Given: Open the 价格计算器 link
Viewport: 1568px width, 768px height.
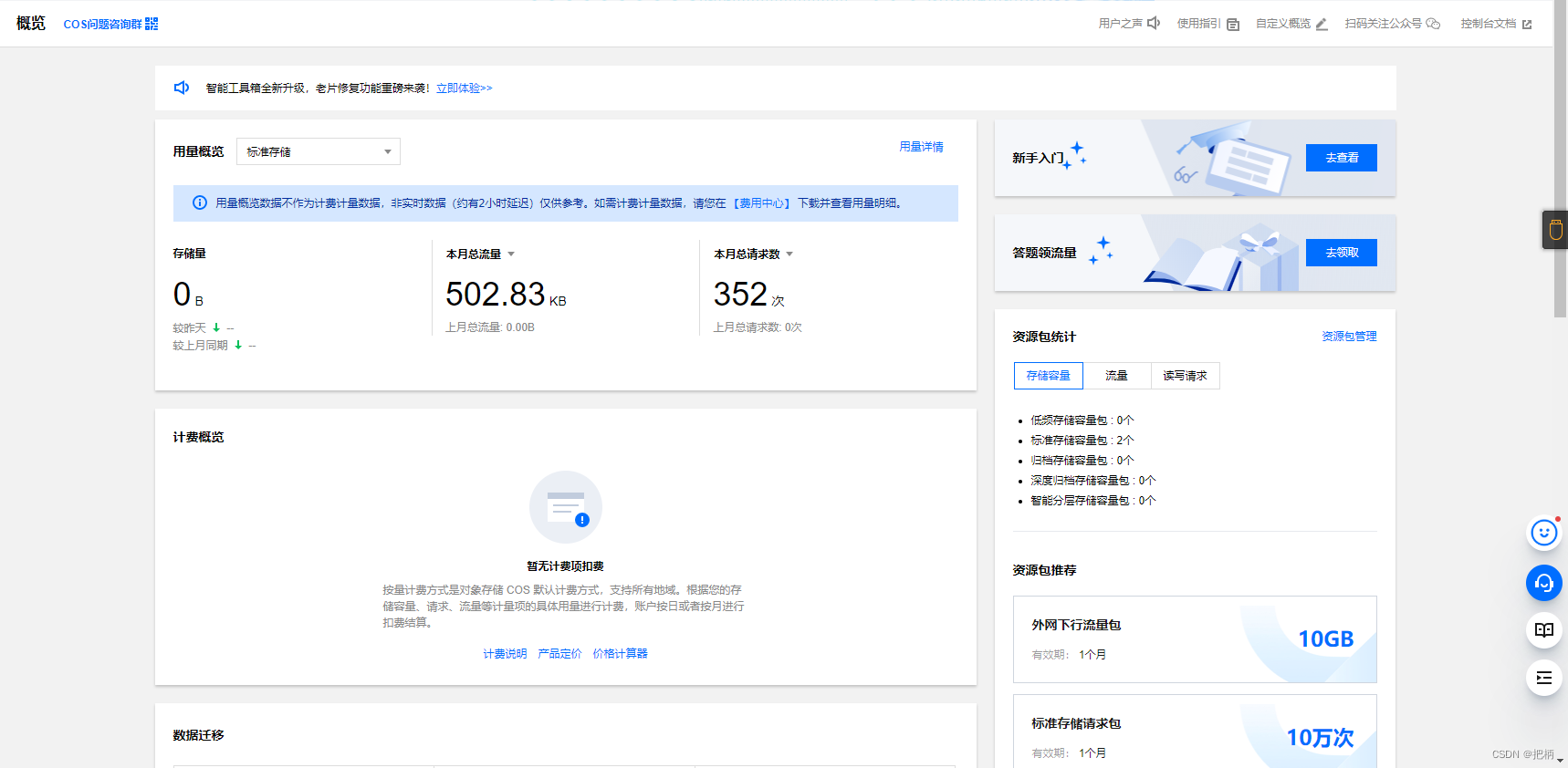Looking at the screenshot, I should click(x=620, y=654).
